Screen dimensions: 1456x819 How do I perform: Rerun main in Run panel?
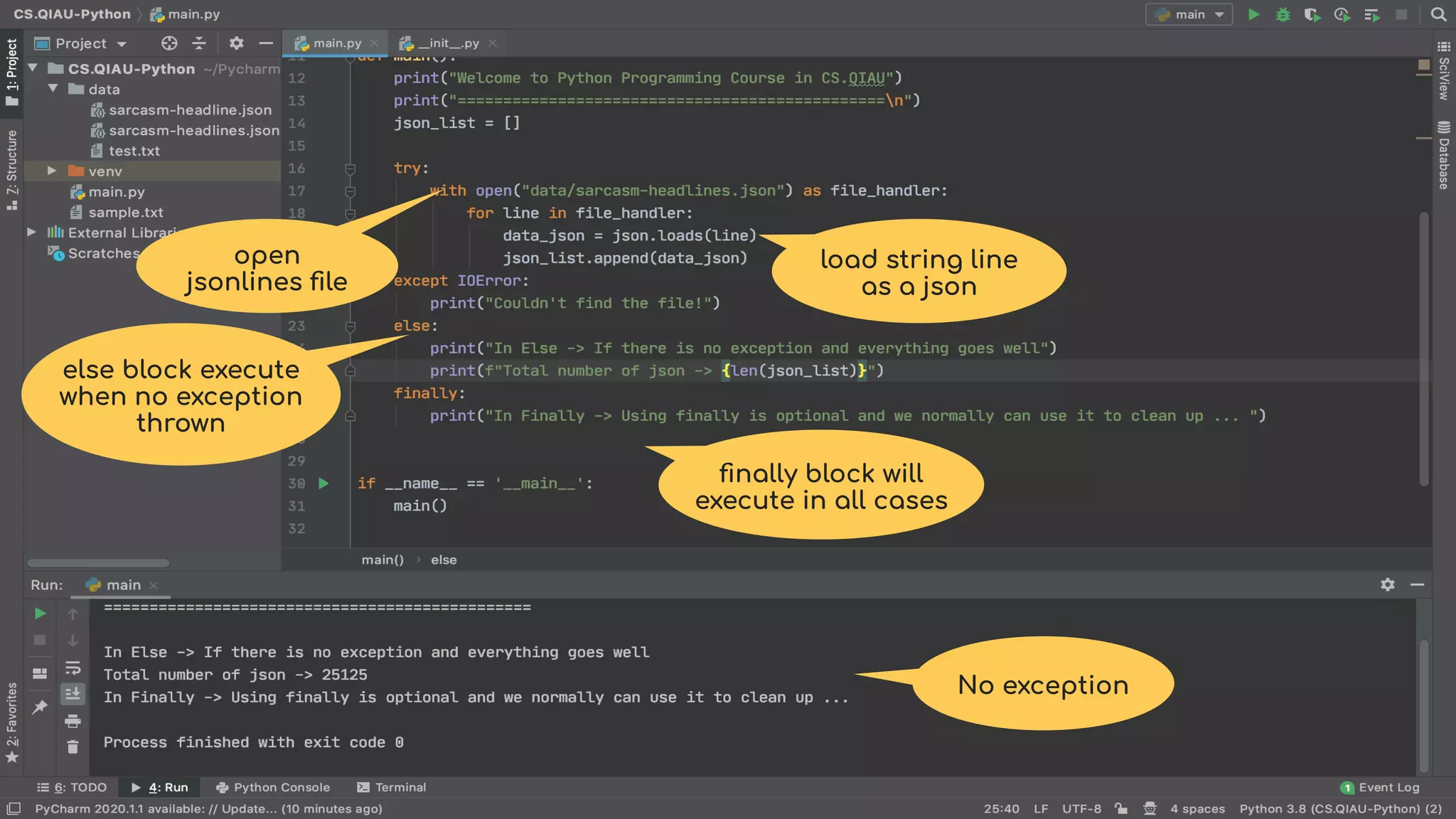[x=41, y=613]
